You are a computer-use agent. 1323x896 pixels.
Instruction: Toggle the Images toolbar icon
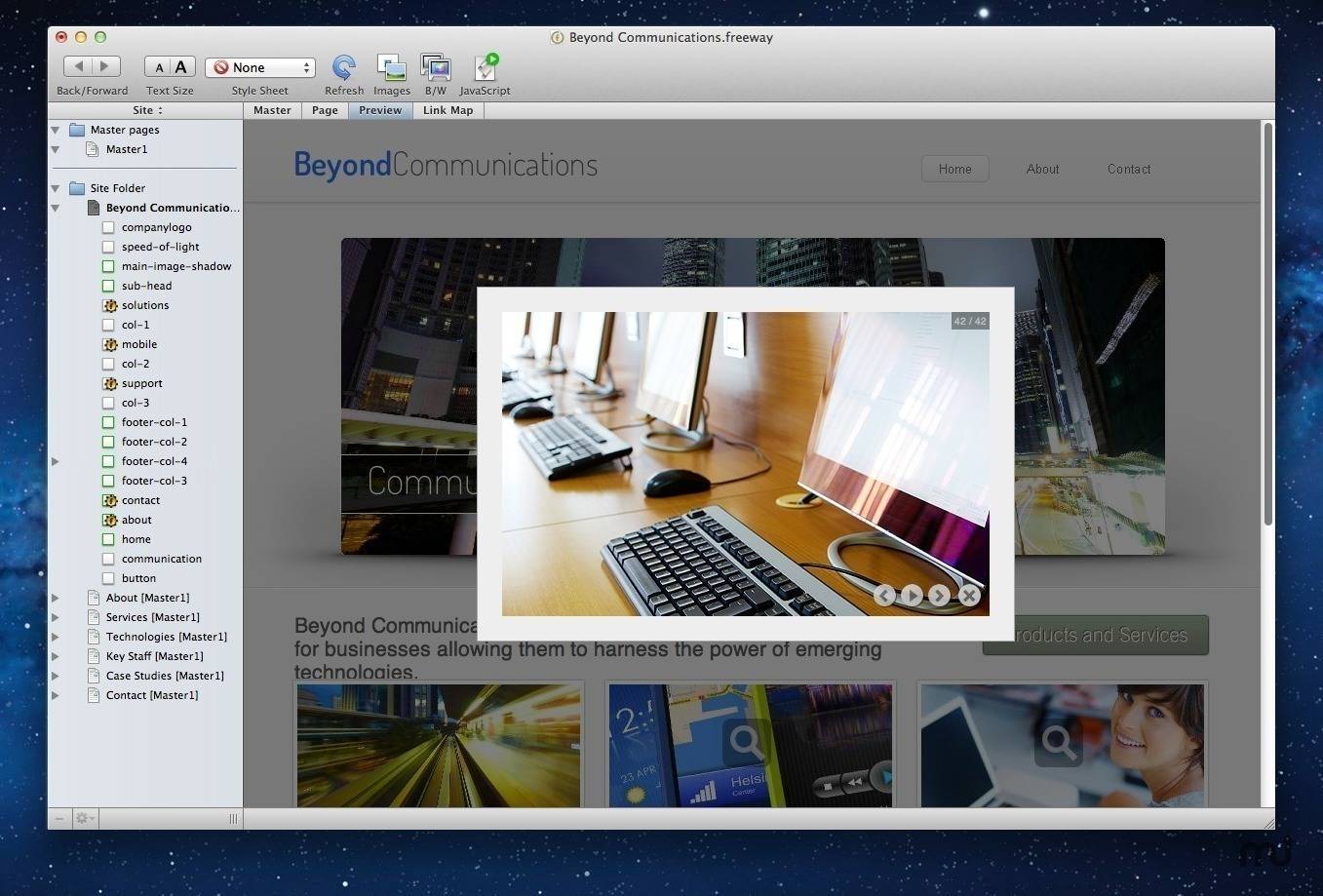[x=391, y=67]
